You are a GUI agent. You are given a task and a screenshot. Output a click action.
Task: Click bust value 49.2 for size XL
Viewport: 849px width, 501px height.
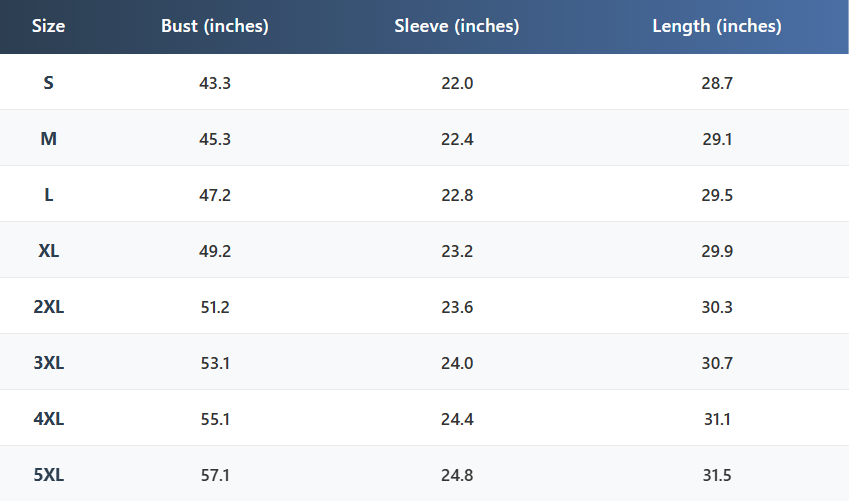coord(215,251)
